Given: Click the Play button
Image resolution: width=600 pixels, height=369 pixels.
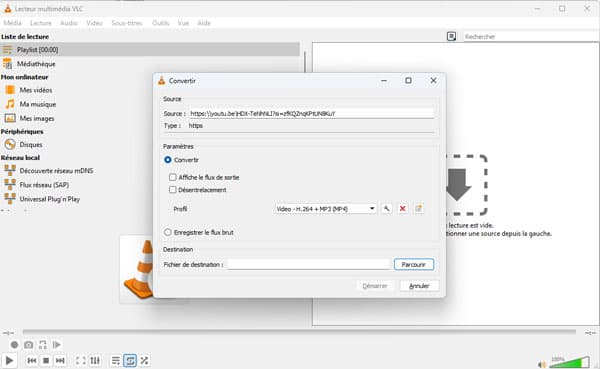Looking at the screenshot, I should coord(9,360).
